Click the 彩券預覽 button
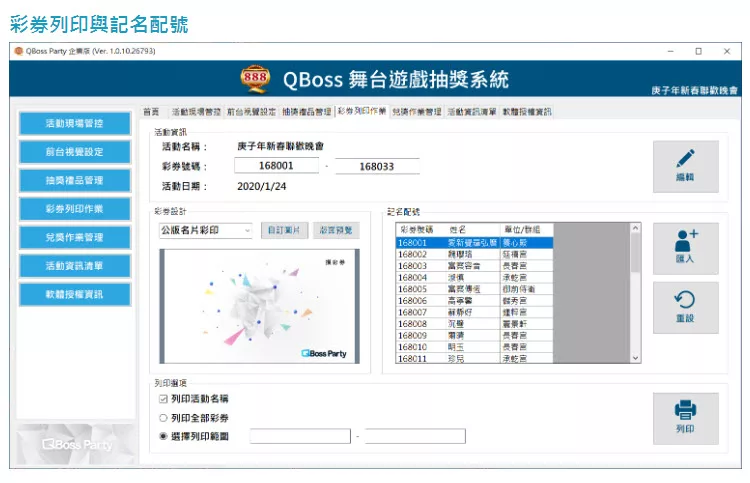The image size is (750, 483). (336, 230)
